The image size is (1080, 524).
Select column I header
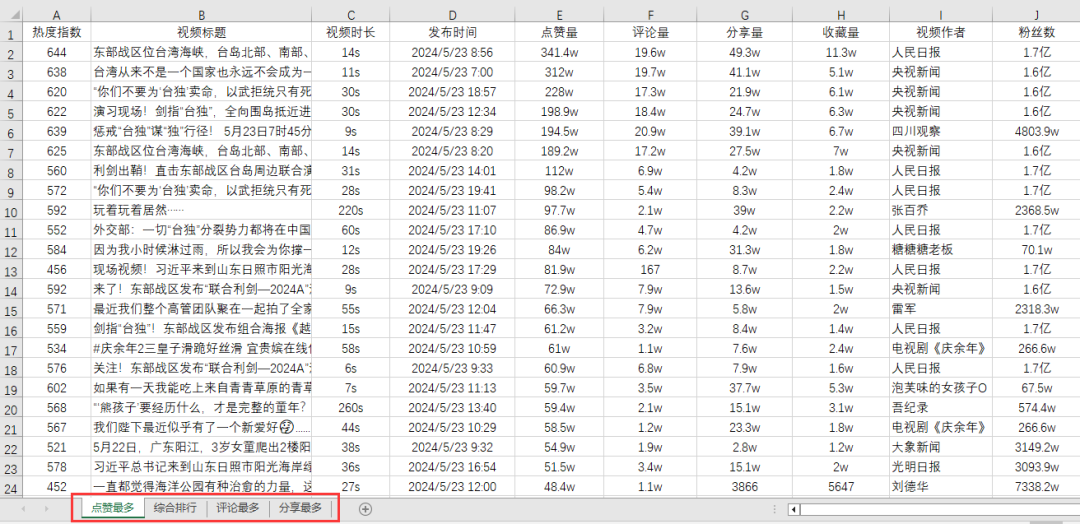pyautogui.click(x=941, y=14)
